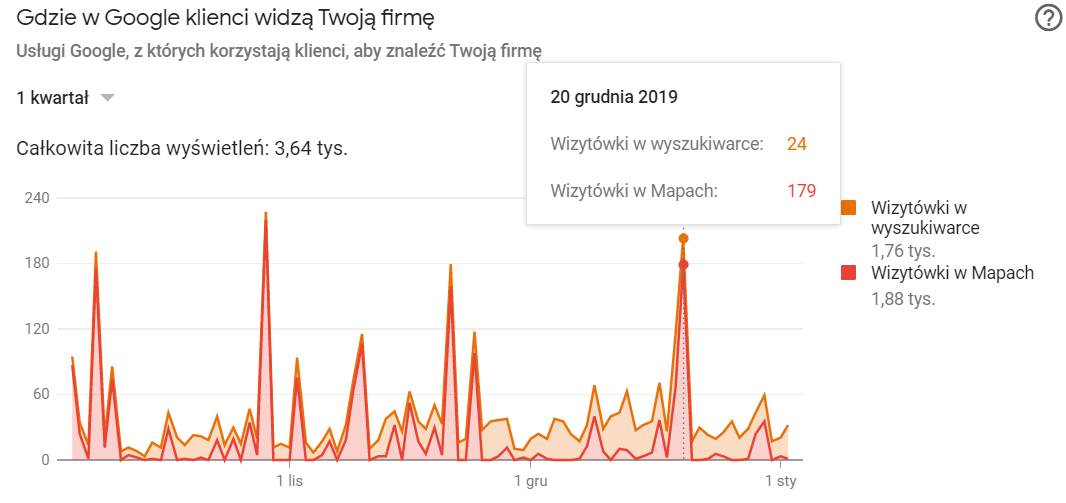Click the orange Wizytówki w wyszukiwarce legend swatch
Screen dimensions: 1066x503
[x=849, y=208]
